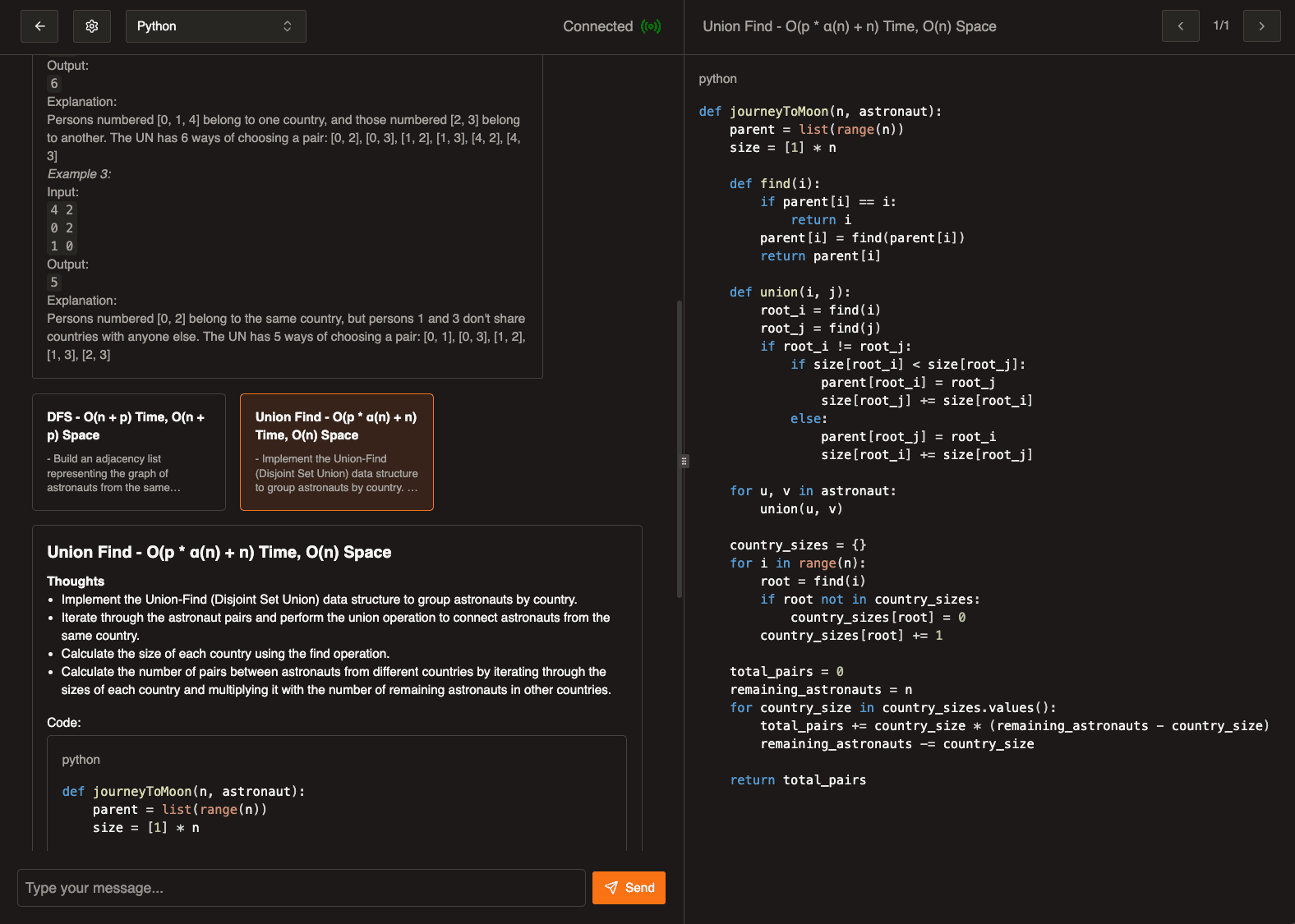Go to previous code snippet
The image size is (1295, 924).
point(1181,26)
